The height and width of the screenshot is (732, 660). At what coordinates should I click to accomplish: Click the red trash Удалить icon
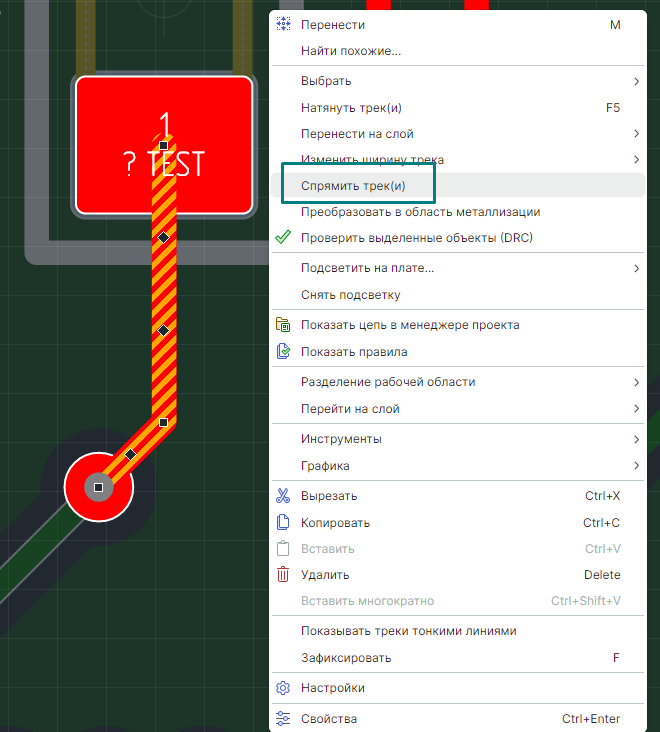(x=283, y=575)
